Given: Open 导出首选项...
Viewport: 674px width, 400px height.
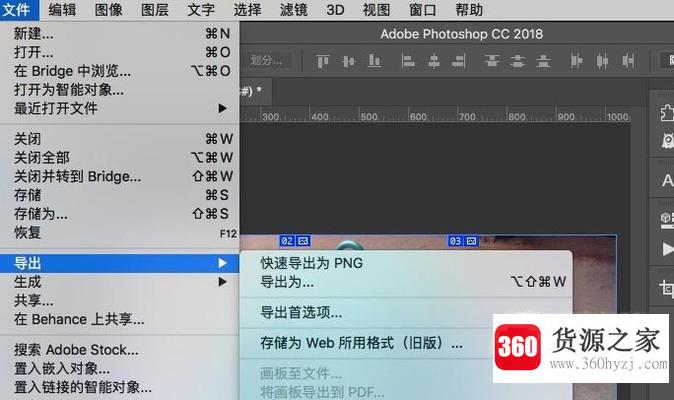Looking at the screenshot, I should (406, 312).
